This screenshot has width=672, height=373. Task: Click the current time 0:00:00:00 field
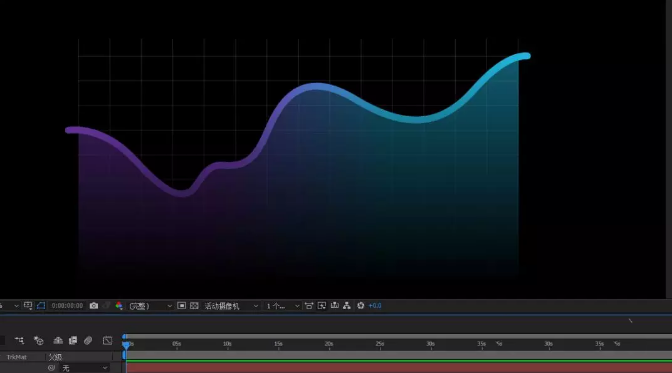(x=67, y=306)
